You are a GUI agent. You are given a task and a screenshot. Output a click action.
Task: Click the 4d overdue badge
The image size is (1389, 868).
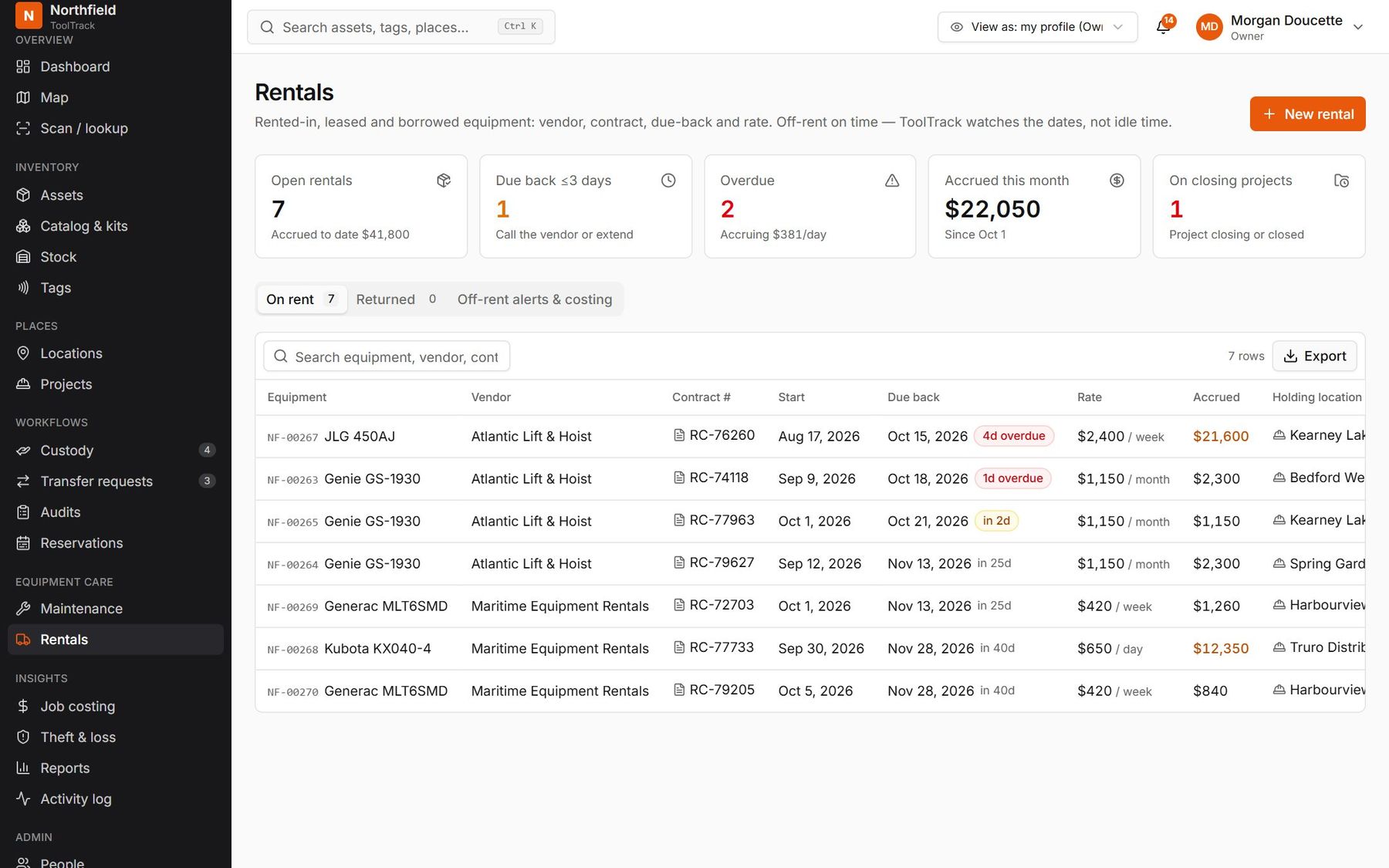[x=1013, y=436]
